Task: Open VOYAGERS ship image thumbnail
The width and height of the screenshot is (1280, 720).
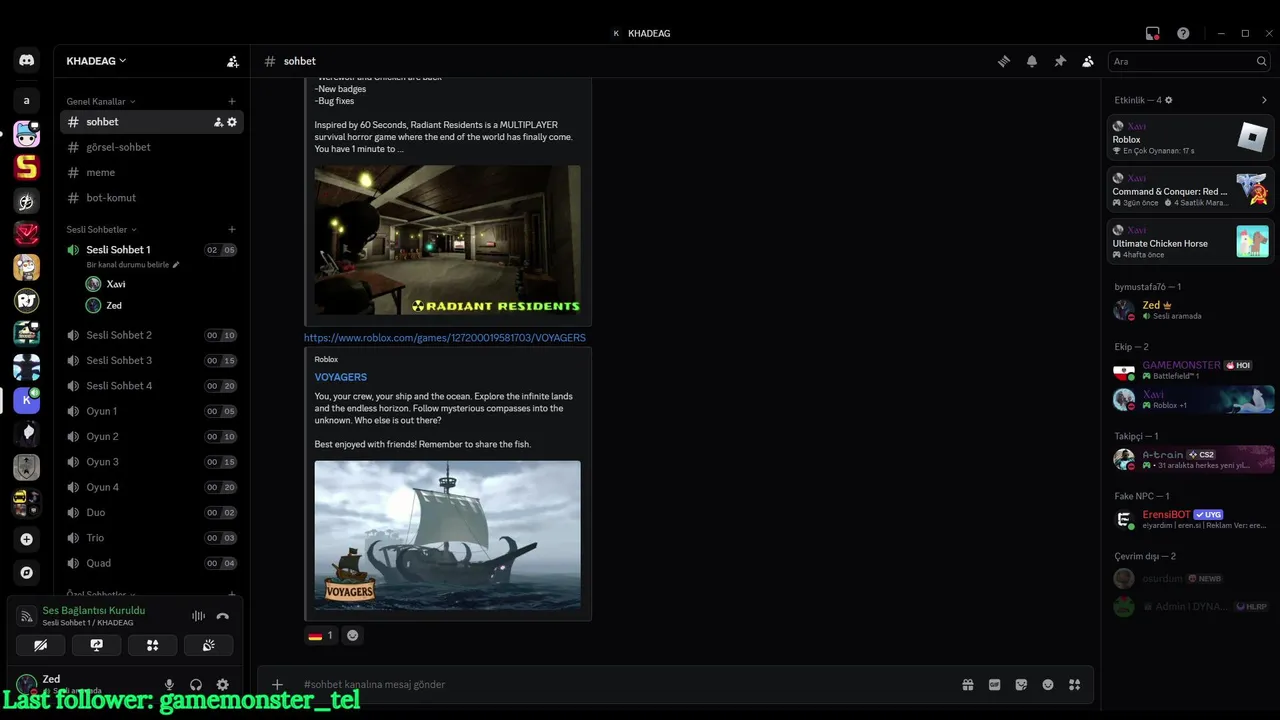Action: [x=447, y=535]
